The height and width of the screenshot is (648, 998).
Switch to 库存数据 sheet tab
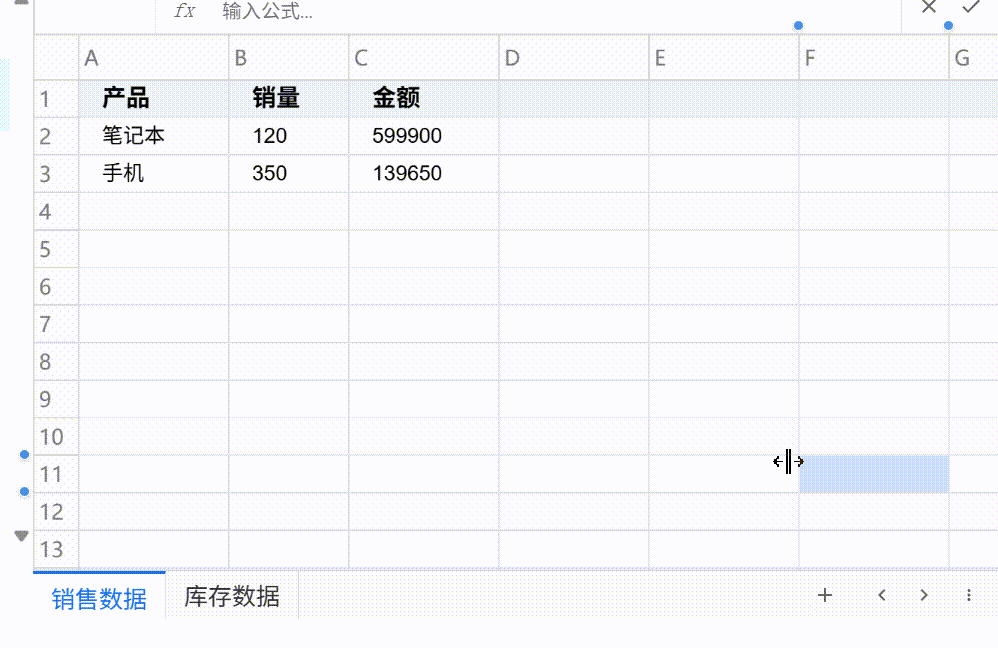(x=232, y=597)
